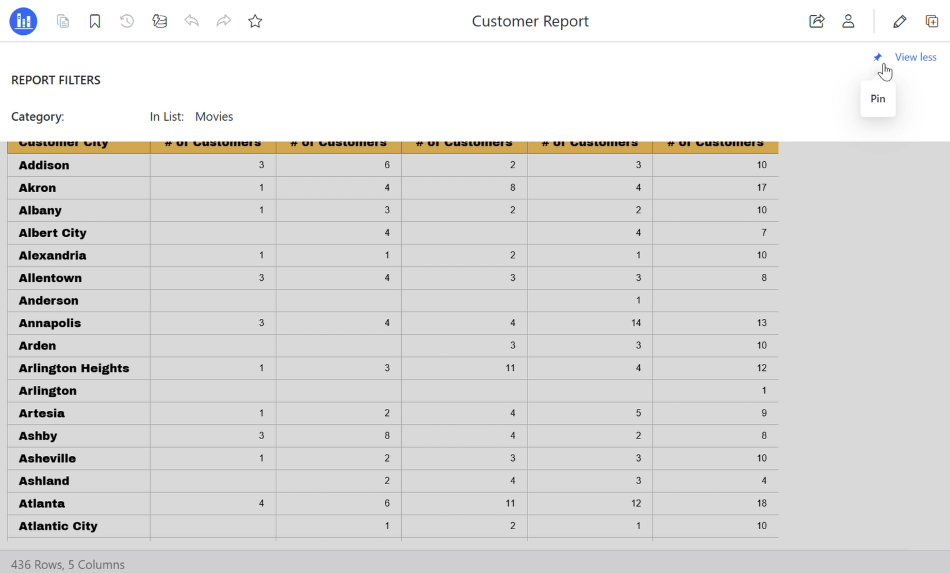Select the Albert City row header
The width and height of the screenshot is (950, 573).
pos(79,233)
